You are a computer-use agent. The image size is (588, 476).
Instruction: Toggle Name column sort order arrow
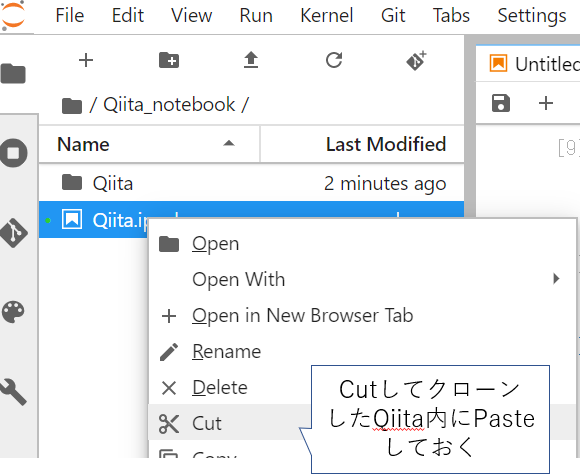tap(229, 143)
